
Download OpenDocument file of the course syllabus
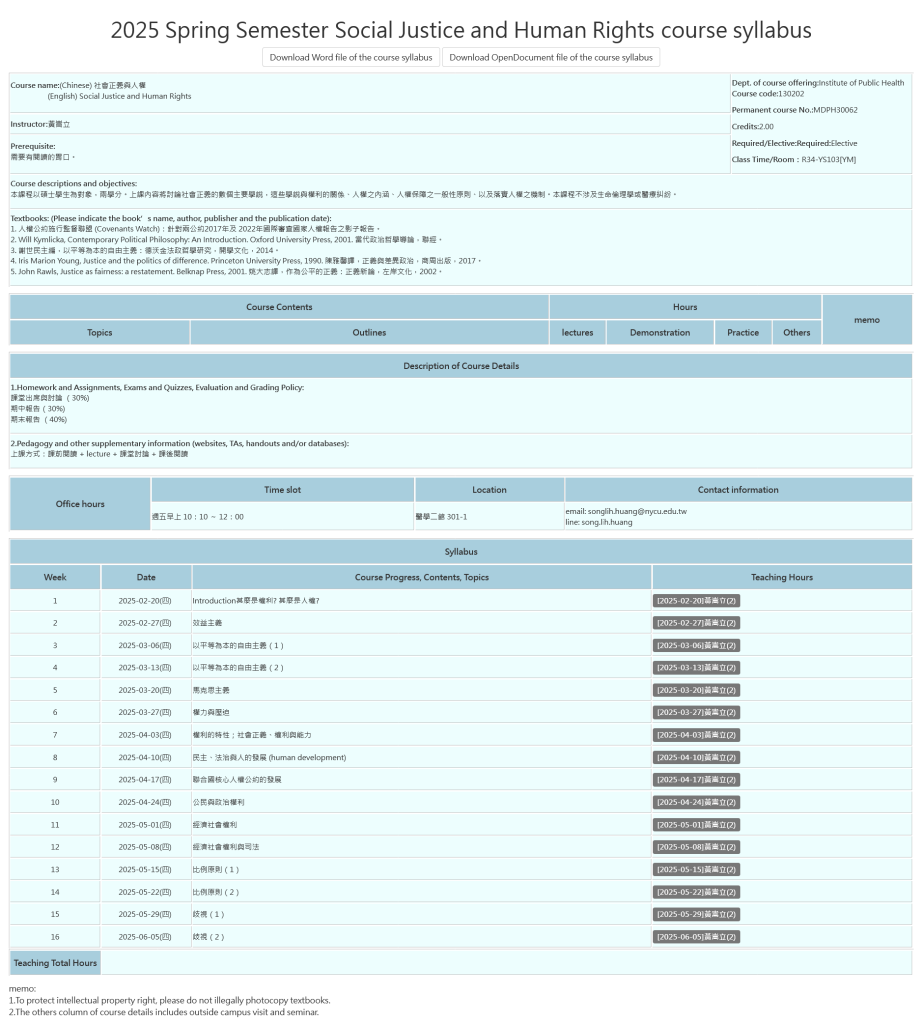550,57
